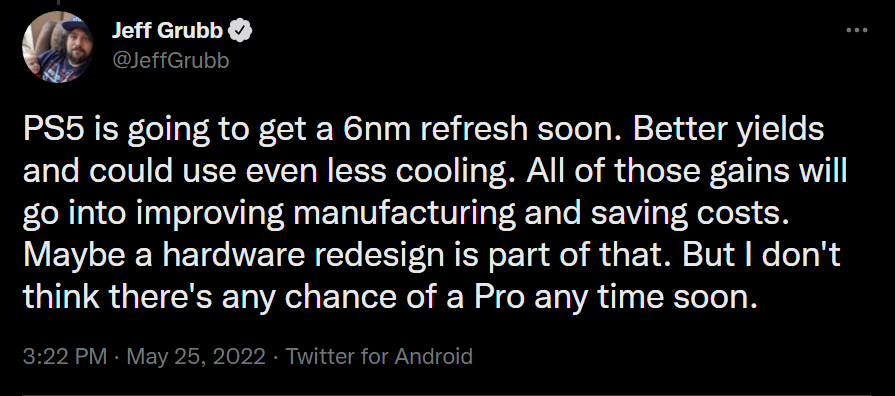The height and width of the screenshot is (396, 895).
Task: Click the phrase "saving costs"
Action: click(x=690, y=215)
